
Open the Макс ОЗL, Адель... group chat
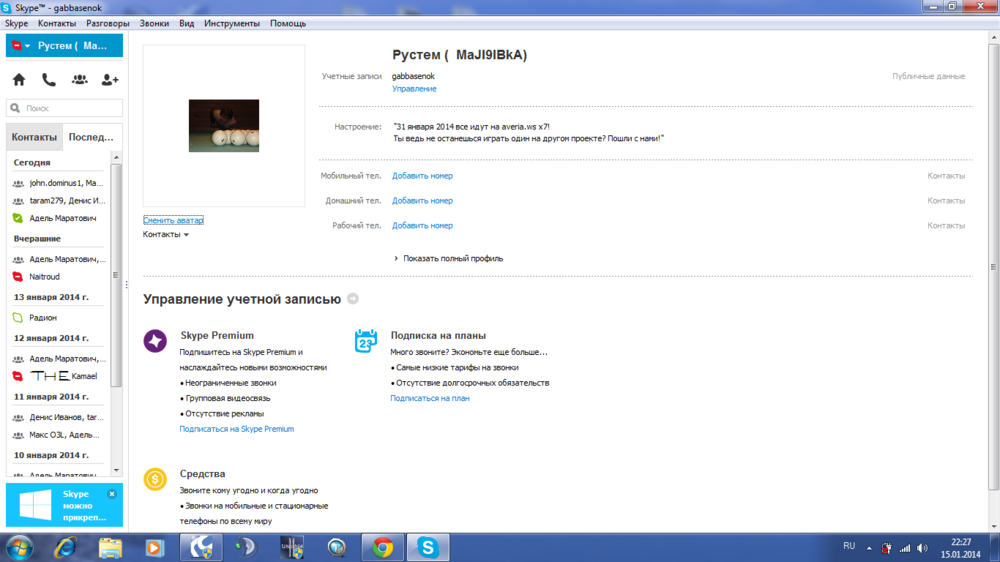58,435
